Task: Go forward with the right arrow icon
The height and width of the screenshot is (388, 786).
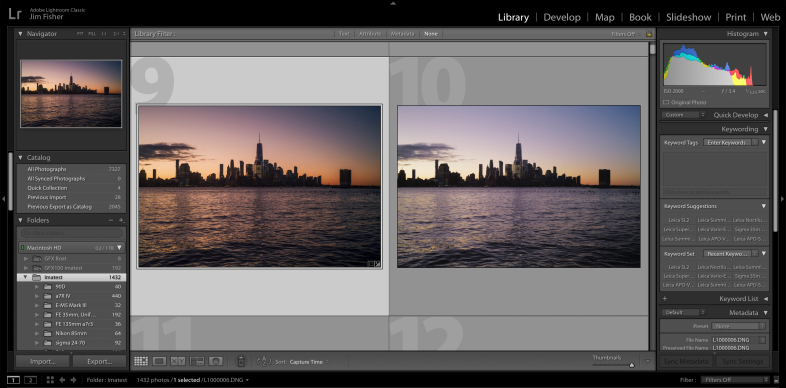Action: pyautogui.click(x=73, y=380)
